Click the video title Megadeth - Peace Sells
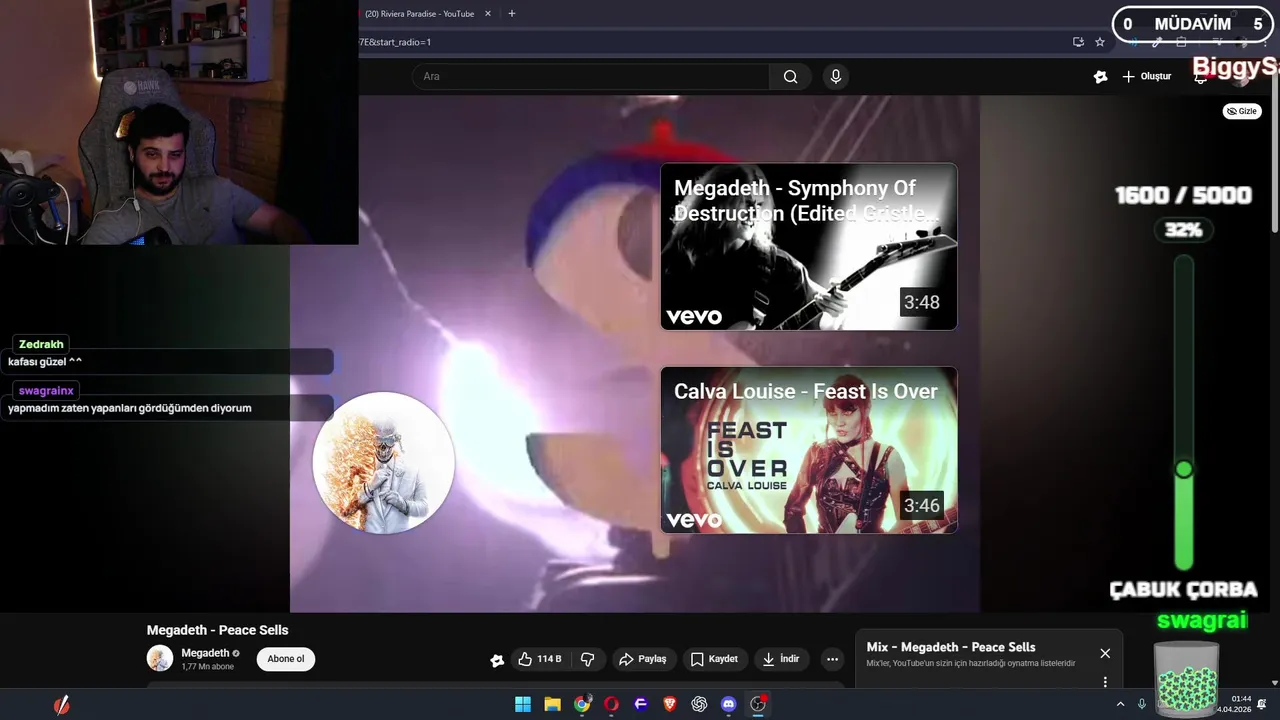The height and width of the screenshot is (720, 1280). pyautogui.click(x=217, y=630)
